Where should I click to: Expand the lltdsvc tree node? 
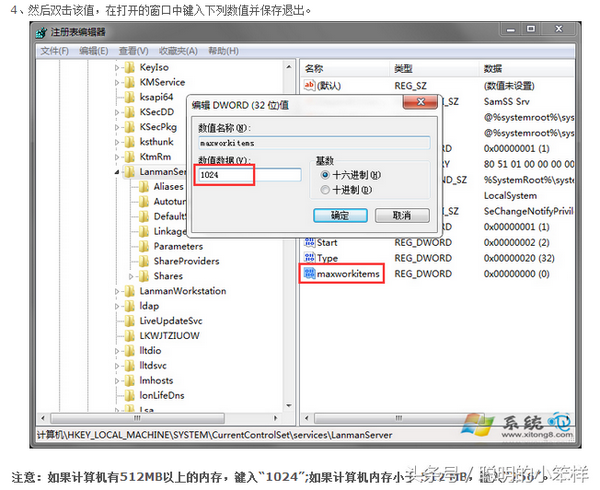coord(117,366)
